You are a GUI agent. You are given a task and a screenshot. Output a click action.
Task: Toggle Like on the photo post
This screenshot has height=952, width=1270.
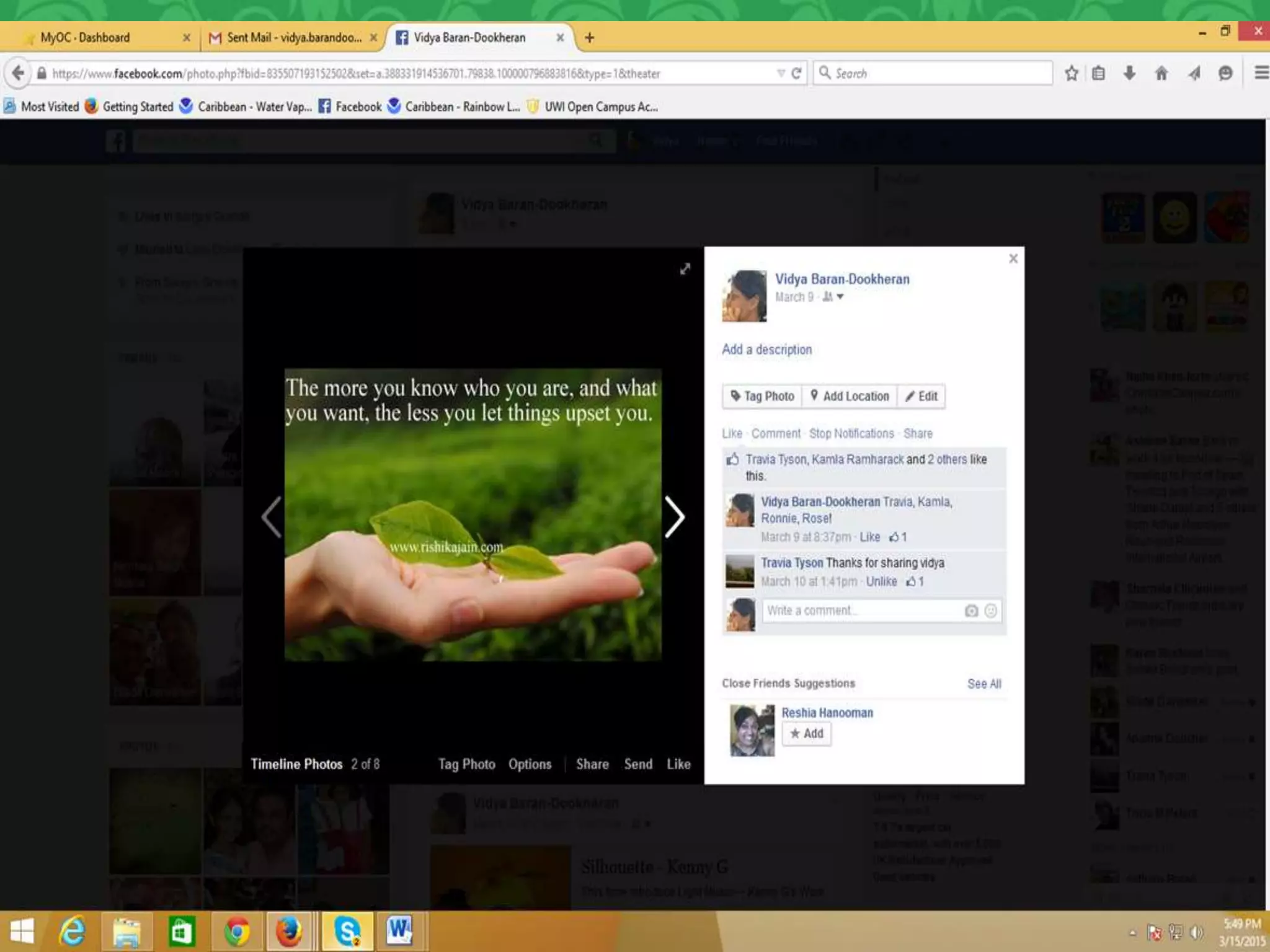(732, 433)
